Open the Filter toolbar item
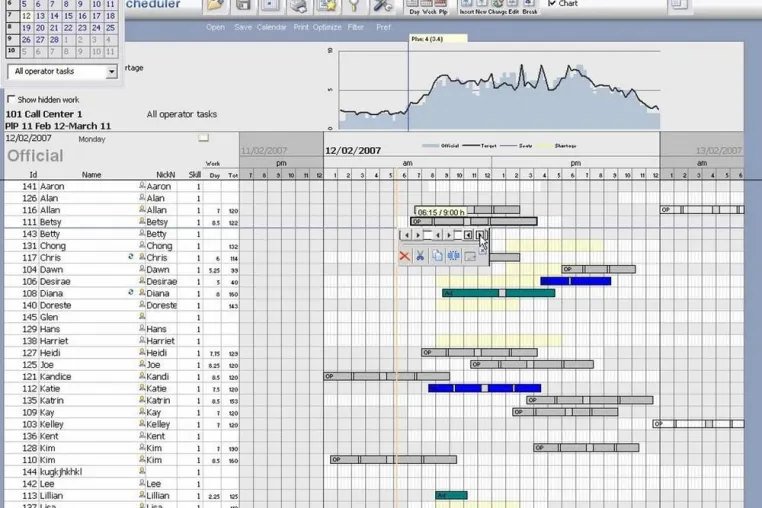This screenshot has width=762, height=508. point(354,6)
